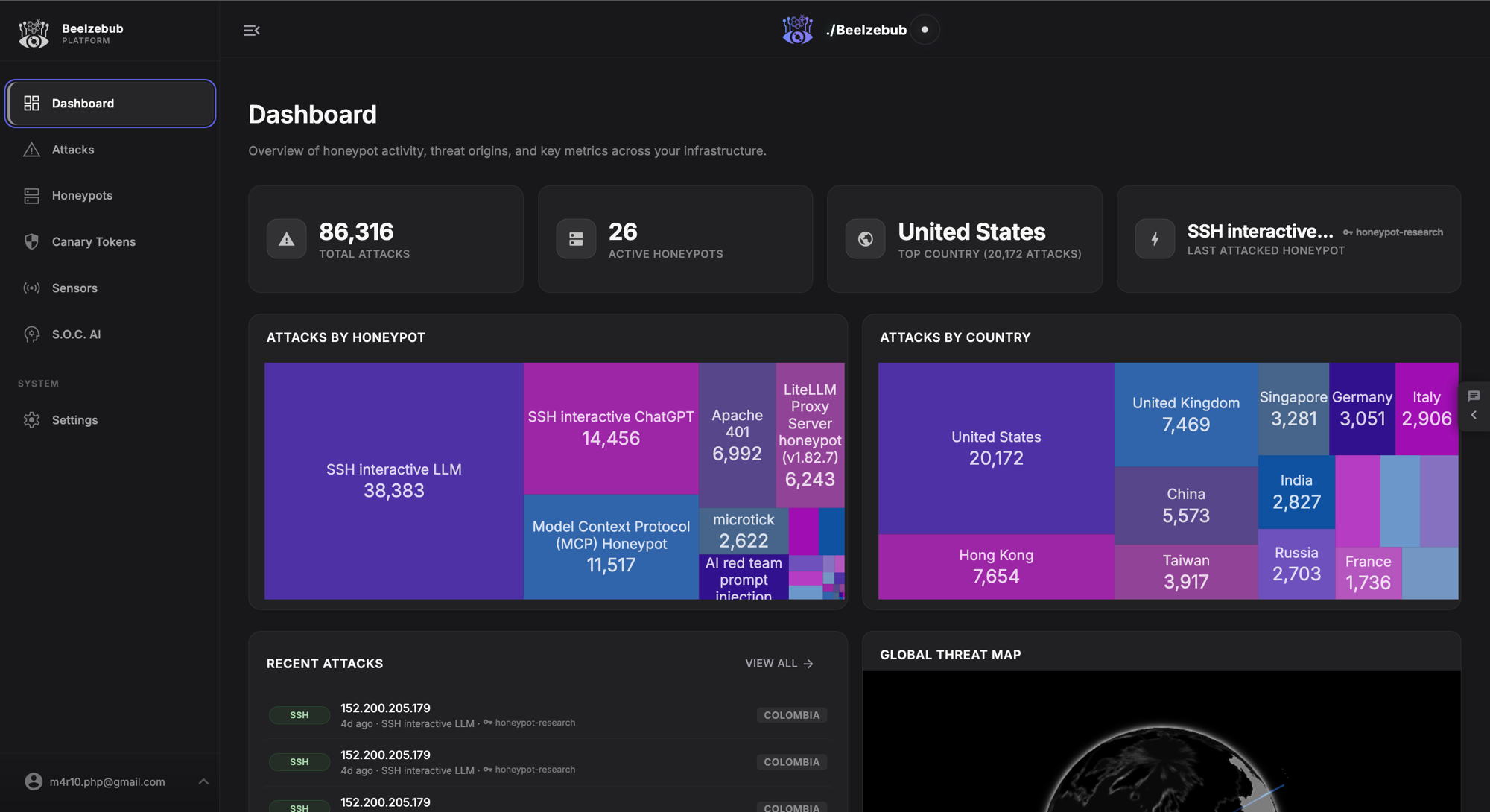
Task: Open the feedback chat icon on right edge
Action: coord(1474,396)
